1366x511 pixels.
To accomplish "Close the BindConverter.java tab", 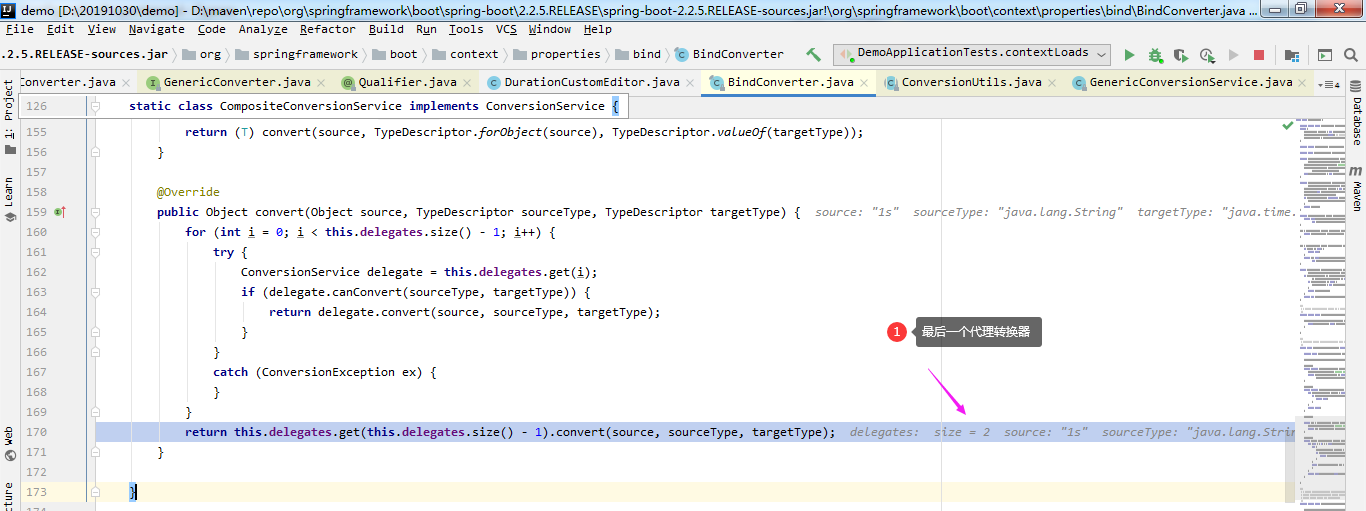I will pos(865,82).
